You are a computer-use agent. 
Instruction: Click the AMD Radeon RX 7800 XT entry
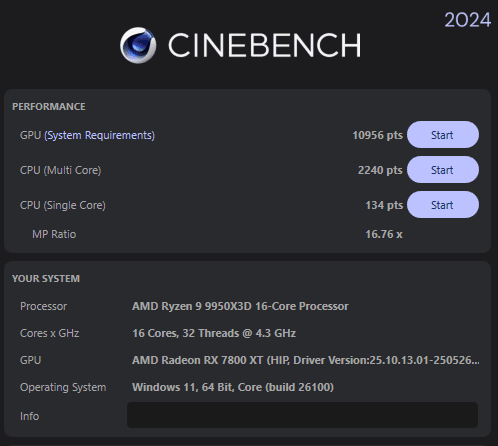click(306, 360)
